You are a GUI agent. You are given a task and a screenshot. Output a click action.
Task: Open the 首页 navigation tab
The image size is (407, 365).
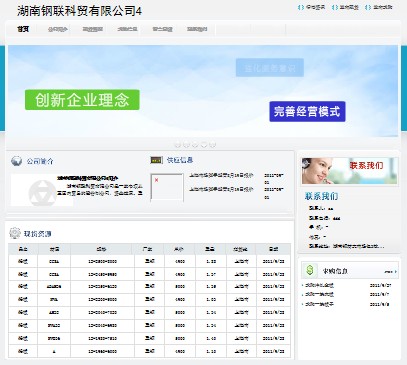click(23, 29)
